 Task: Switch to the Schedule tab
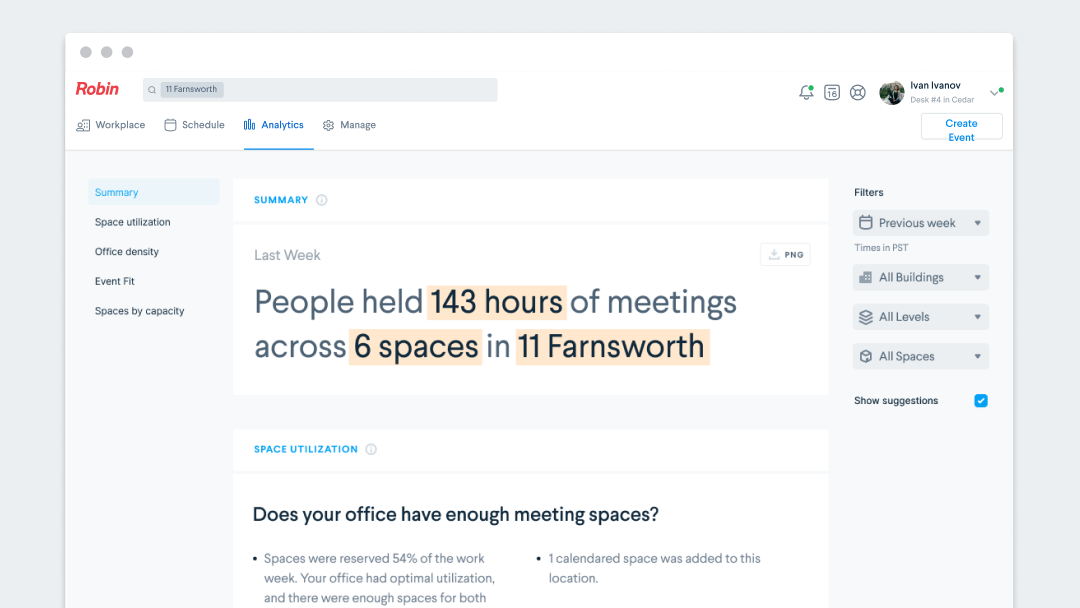(194, 125)
